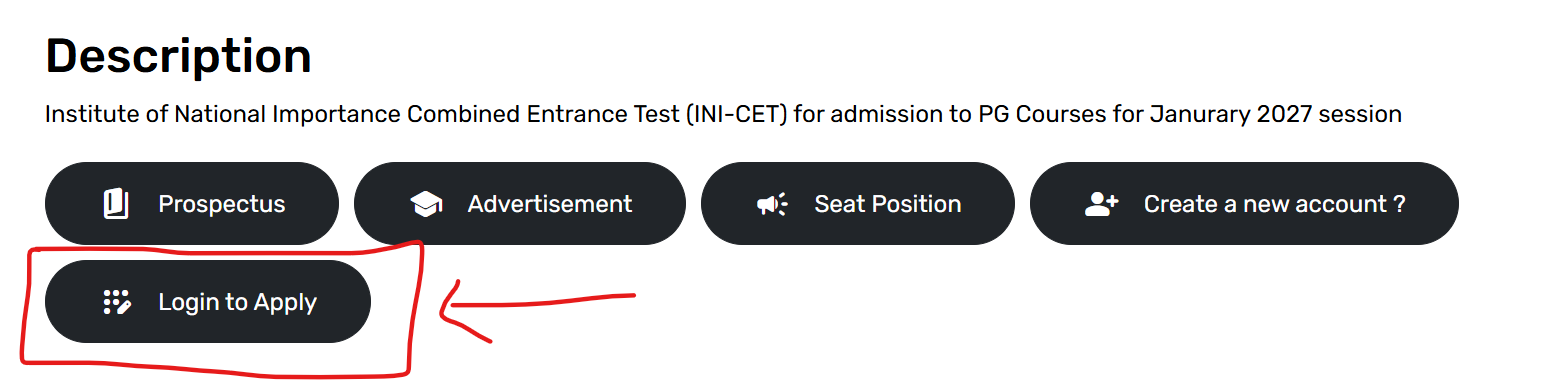Click the word 'Apply' on the login button
This screenshot has width=1555, height=381.
(x=285, y=303)
